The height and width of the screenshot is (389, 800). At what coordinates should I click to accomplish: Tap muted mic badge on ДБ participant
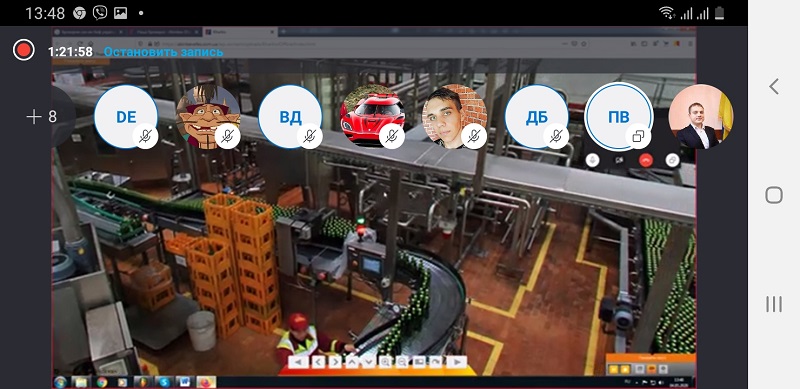[x=556, y=136]
